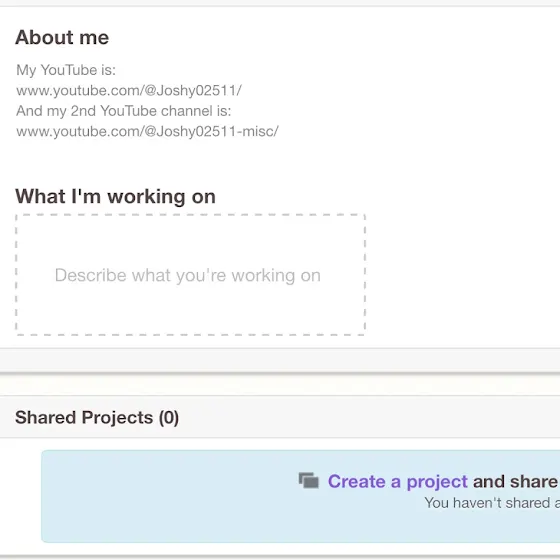Click the word Create in purple link
The height and width of the screenshot is (560, 560).
357,481
